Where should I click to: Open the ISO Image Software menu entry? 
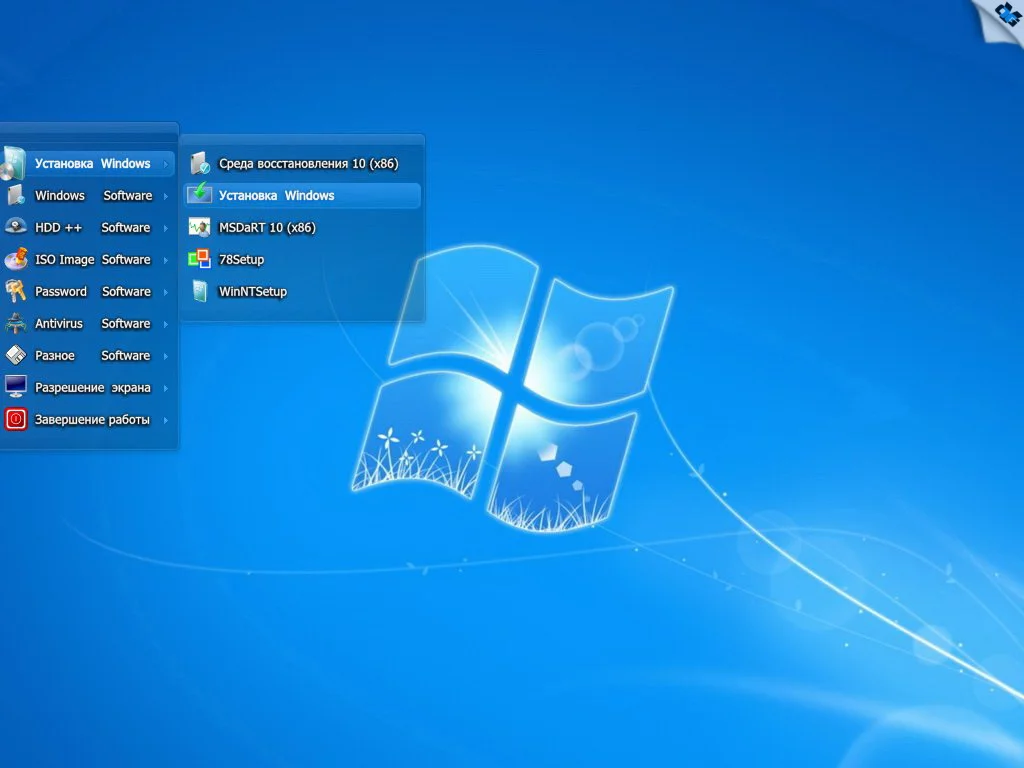point(88,259)
